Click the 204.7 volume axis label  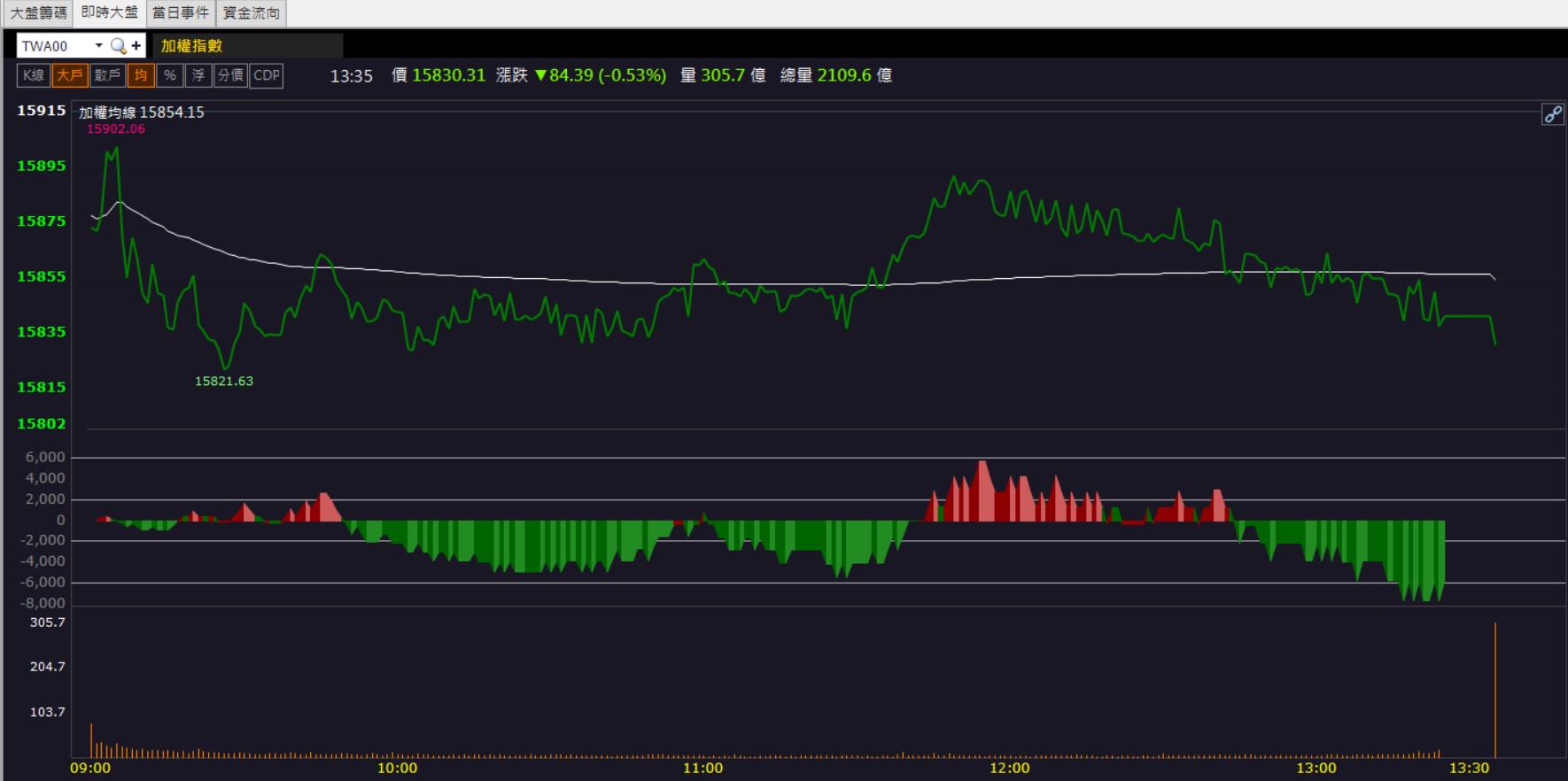pos(48,666)
